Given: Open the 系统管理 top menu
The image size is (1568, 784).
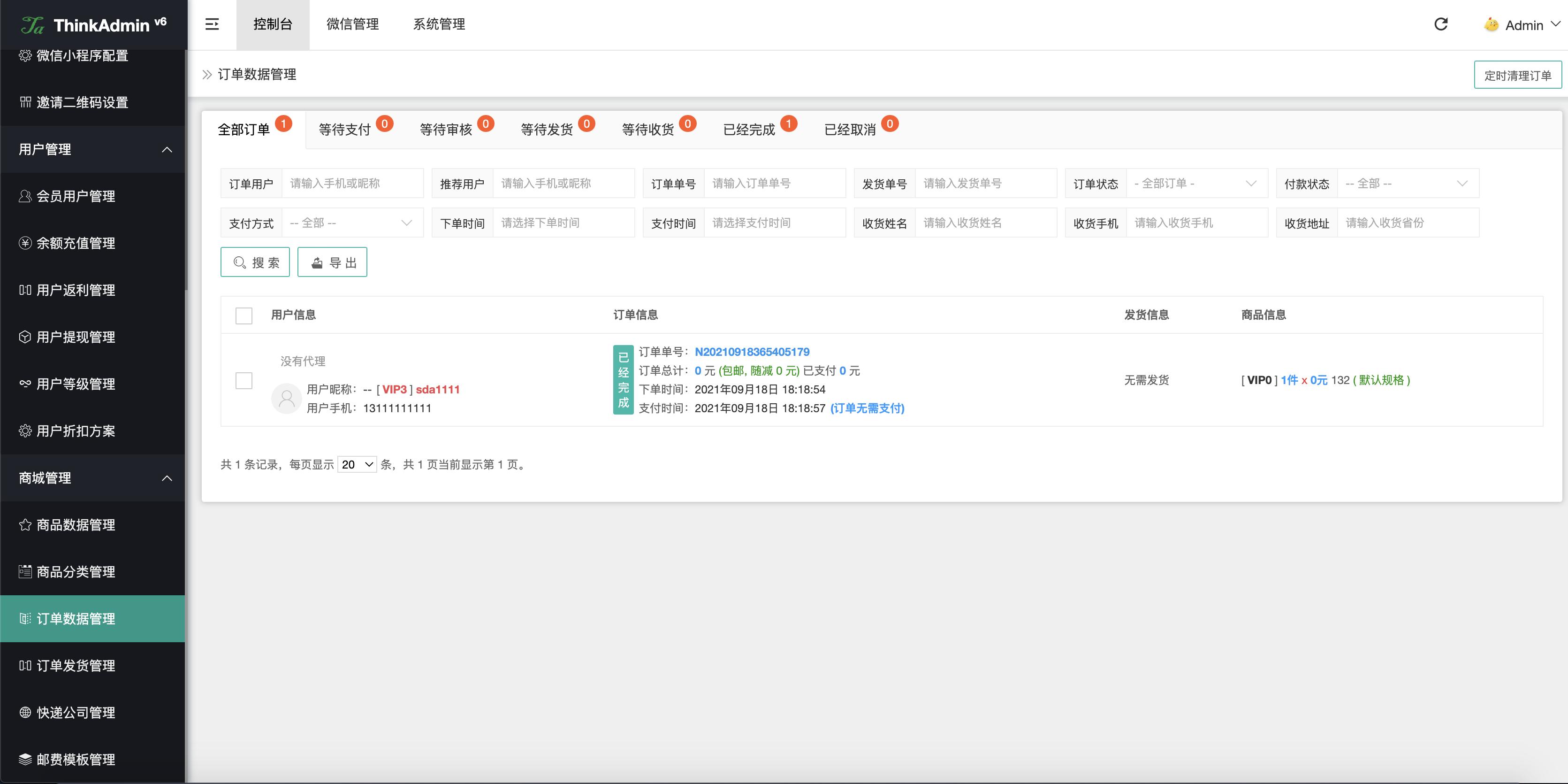Looking at the screenshot, I should [439, 24].
